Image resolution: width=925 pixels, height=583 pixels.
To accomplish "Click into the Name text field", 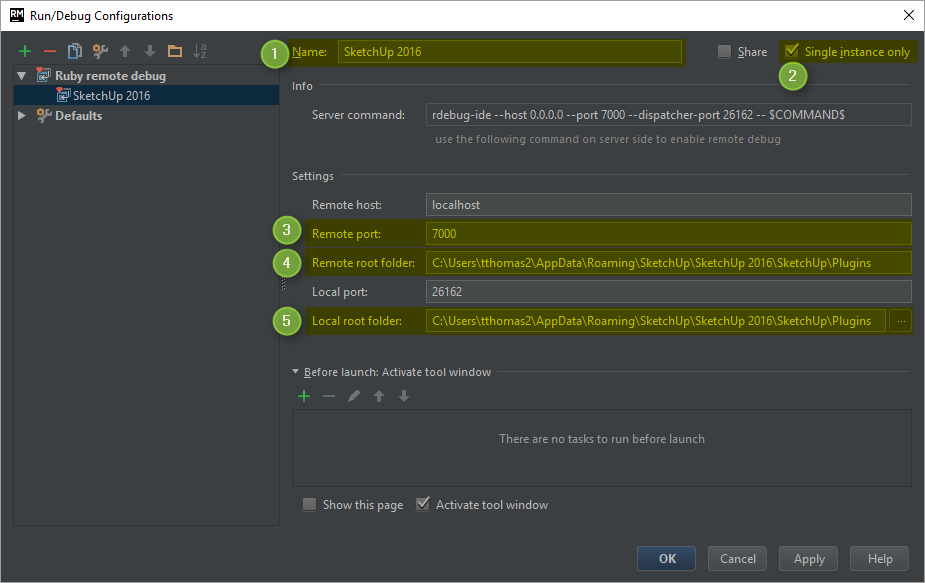I will [x=509, y=52].
